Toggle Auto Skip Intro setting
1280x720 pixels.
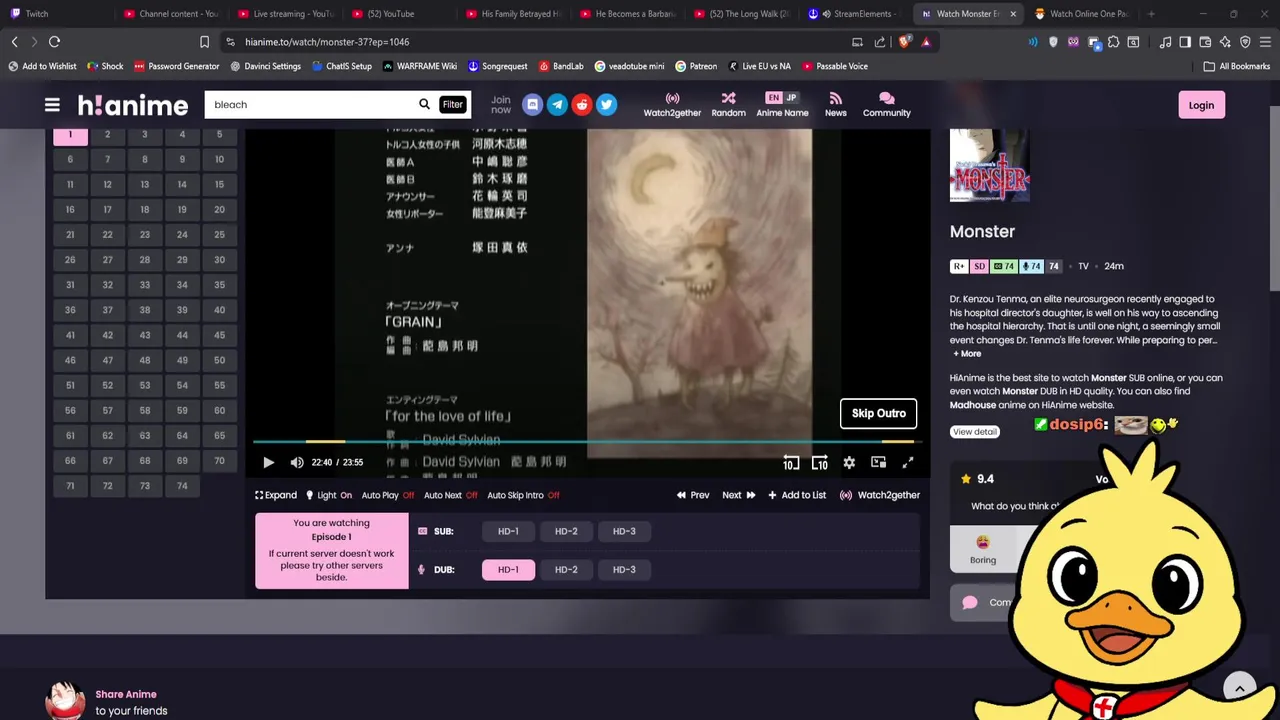(x=523, y=495)
